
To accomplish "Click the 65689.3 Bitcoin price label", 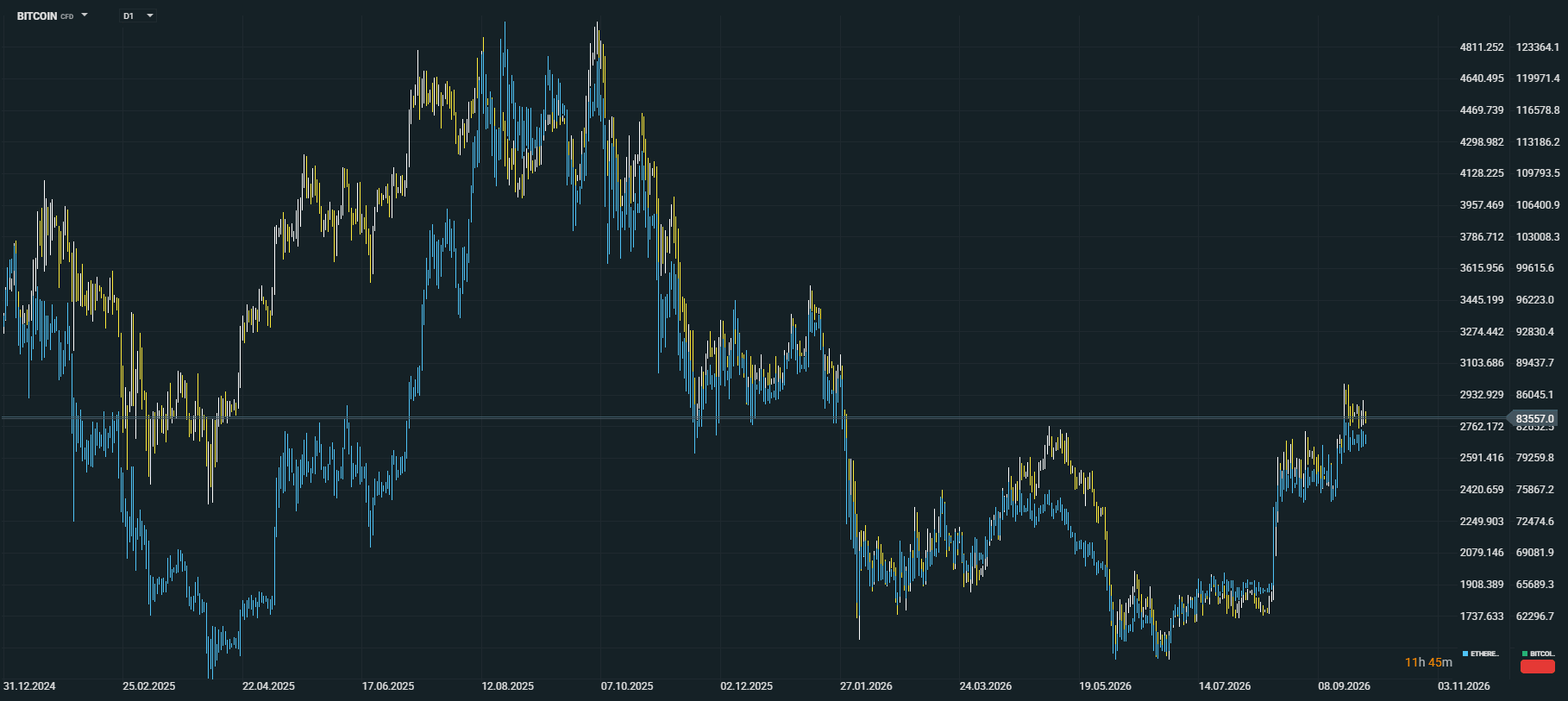I will coord(1535,585).
